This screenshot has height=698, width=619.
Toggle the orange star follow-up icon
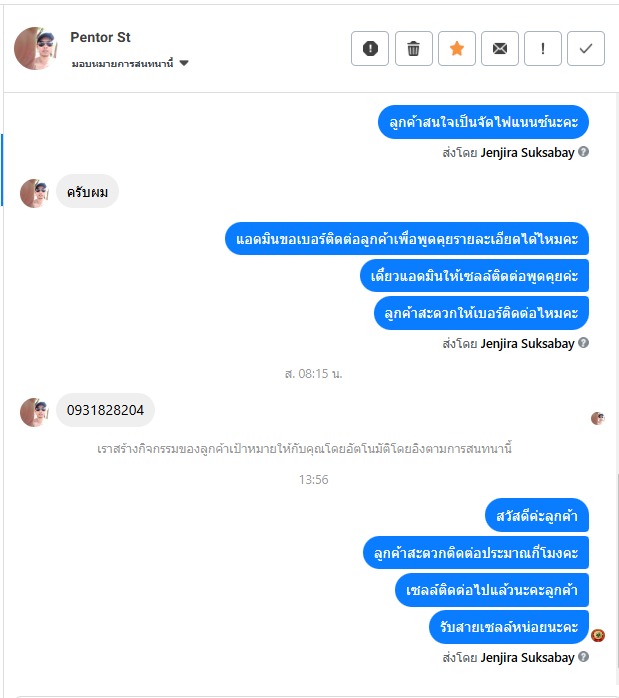pyautogui.click(x=457, y=48)
